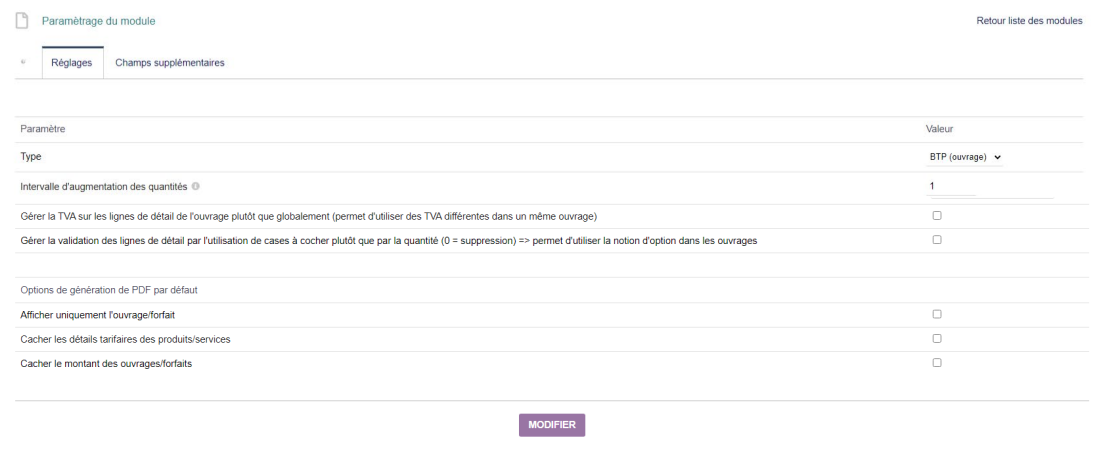Screen dimensions: 1104x449
Task: Click the Intervalle d'augmentation des quantités label
Action: point(104,186)
